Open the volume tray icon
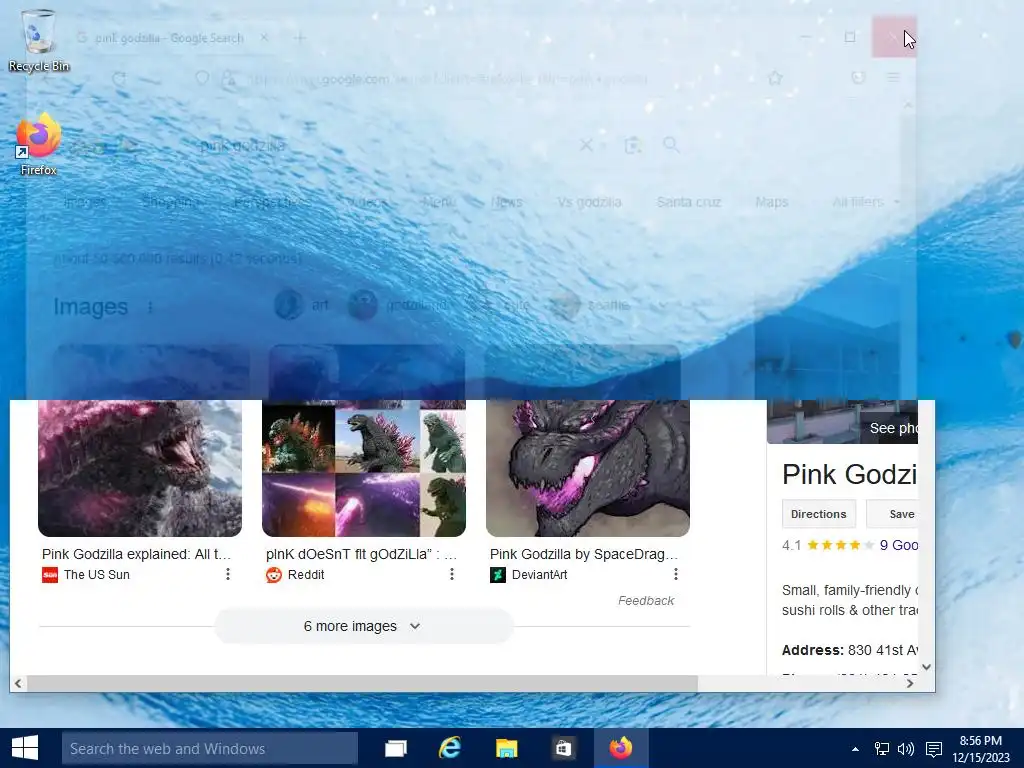The height and width of the screenshot is (768, 1024). (906, 749)
